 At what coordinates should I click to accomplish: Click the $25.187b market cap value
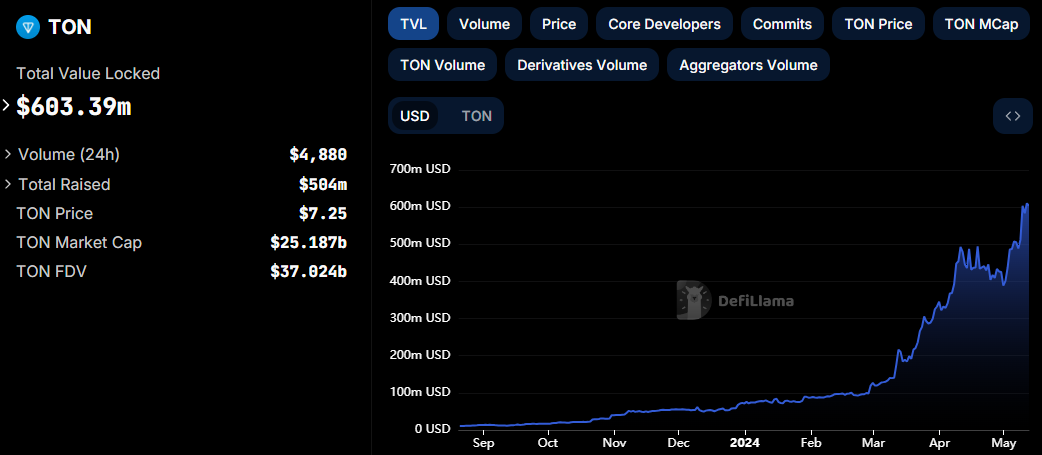point(308,242)
